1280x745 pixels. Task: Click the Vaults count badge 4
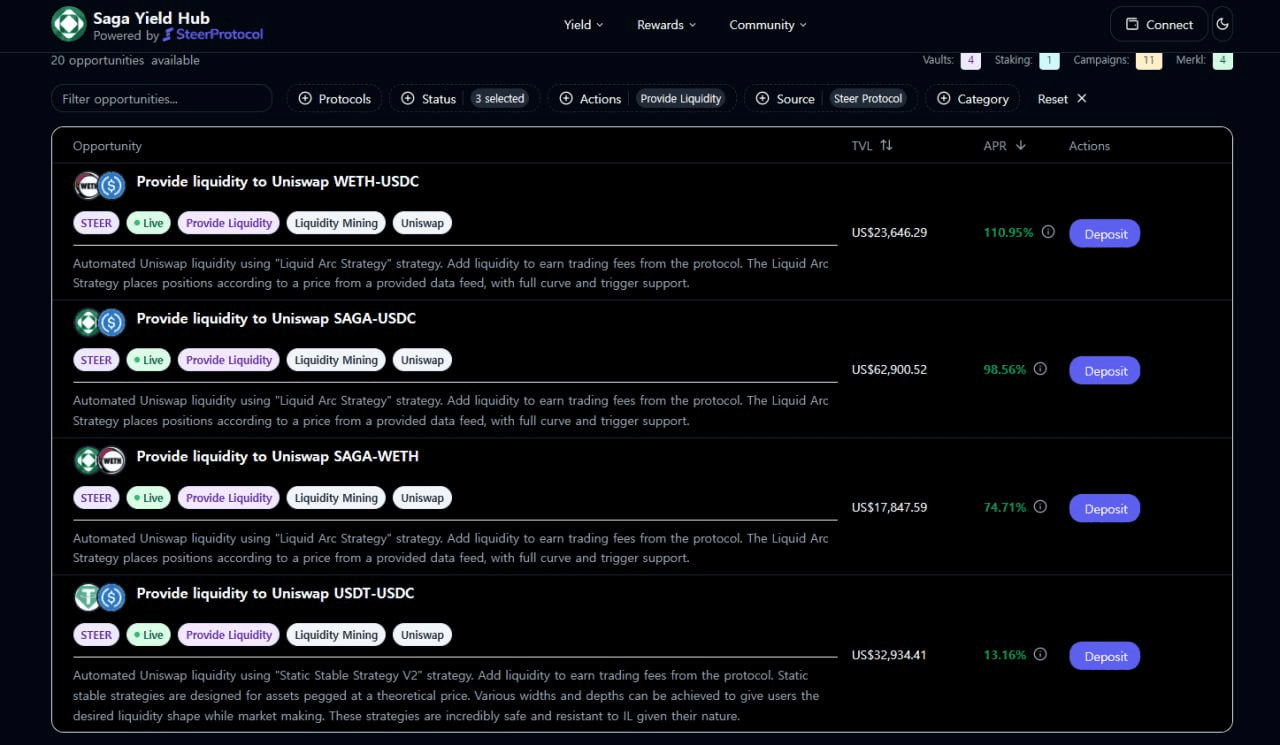(970, 60)
